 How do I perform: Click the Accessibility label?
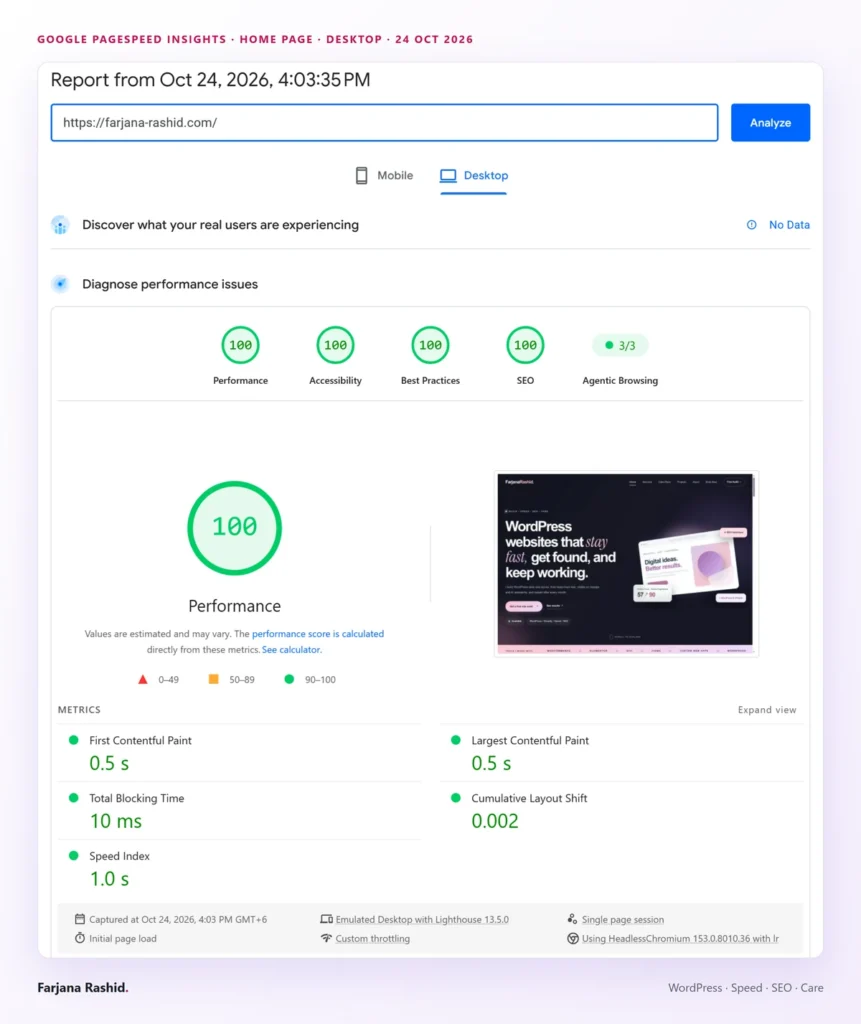pyautogui.click(x=335, y=381)
